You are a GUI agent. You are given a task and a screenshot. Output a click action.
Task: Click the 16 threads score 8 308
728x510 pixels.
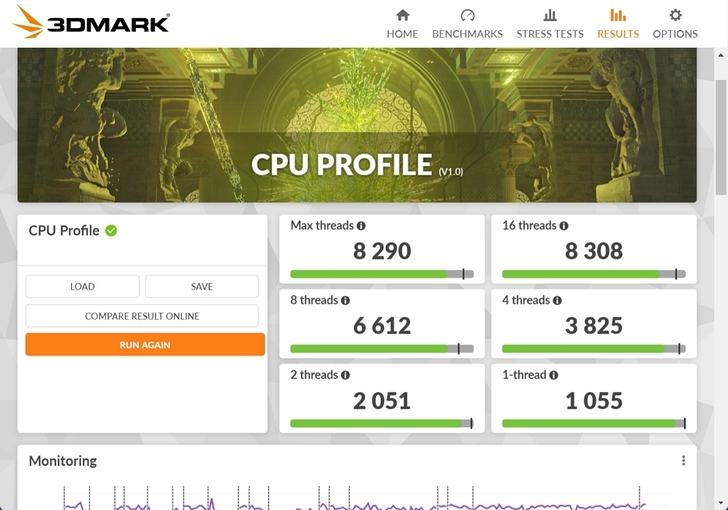point(594,251)
